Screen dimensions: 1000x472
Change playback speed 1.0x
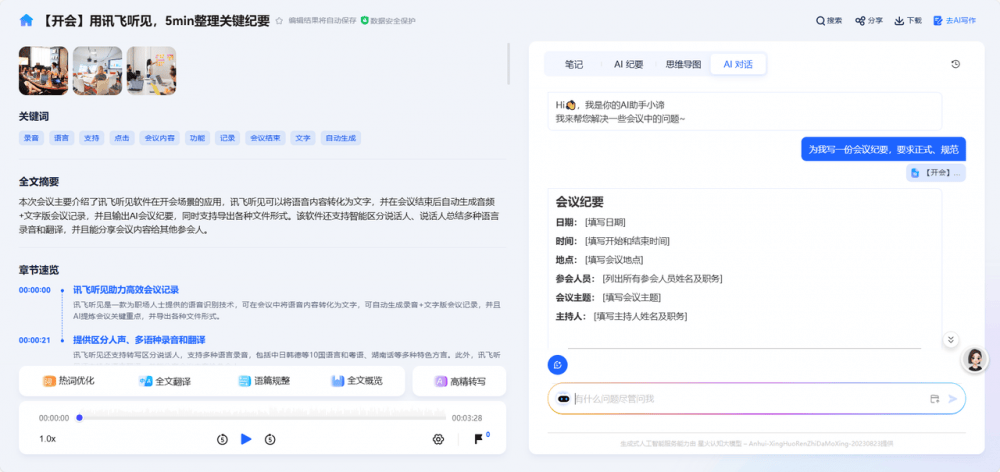[x=48, y=439]
